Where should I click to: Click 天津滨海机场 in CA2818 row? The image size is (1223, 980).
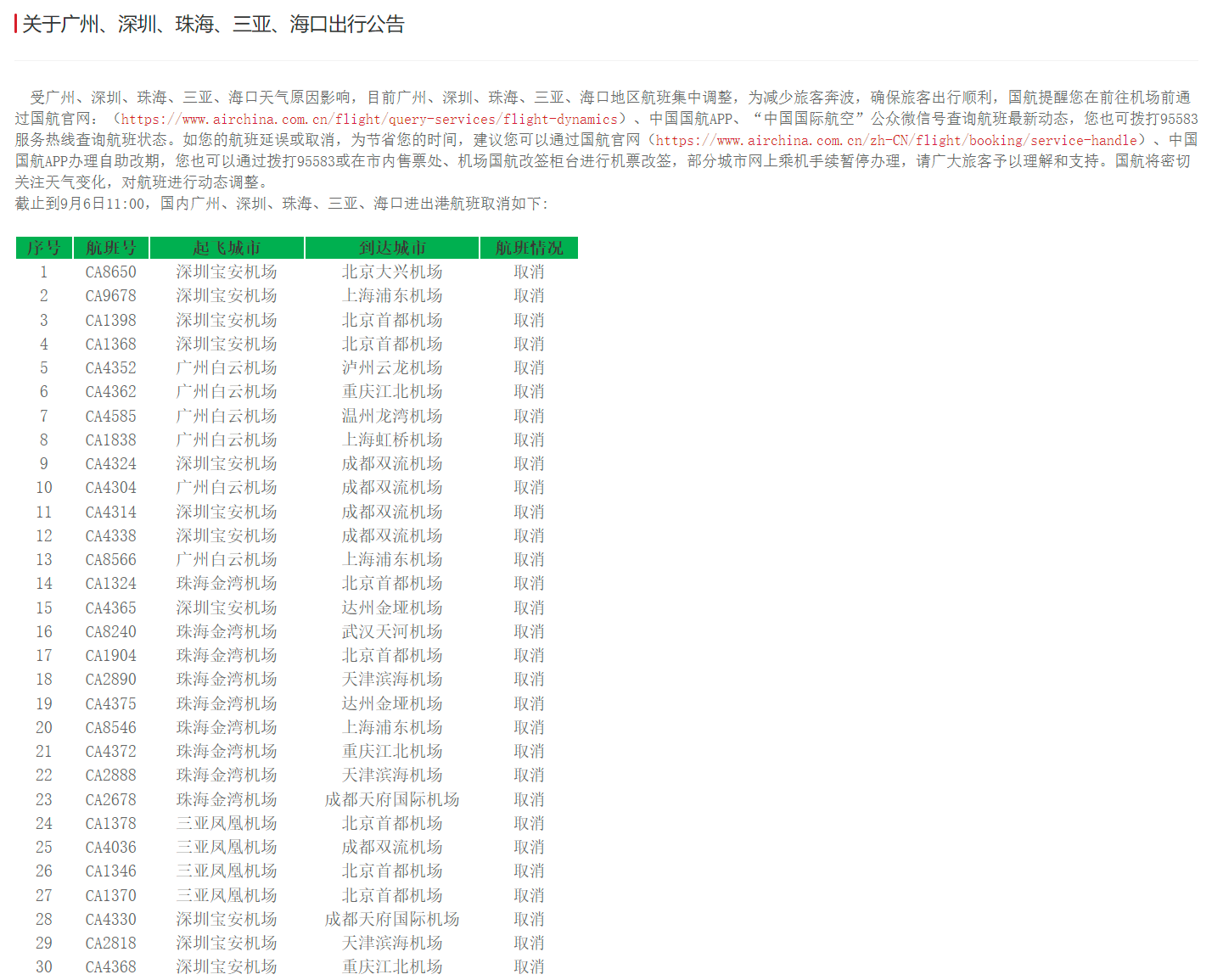point(392,944)
